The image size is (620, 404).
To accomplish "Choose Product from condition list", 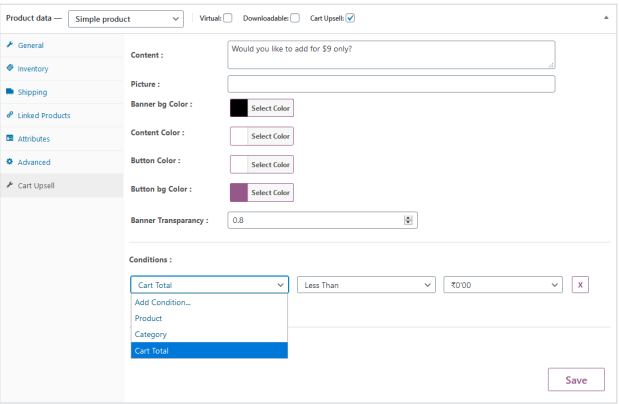I will [x=209, y=318].
